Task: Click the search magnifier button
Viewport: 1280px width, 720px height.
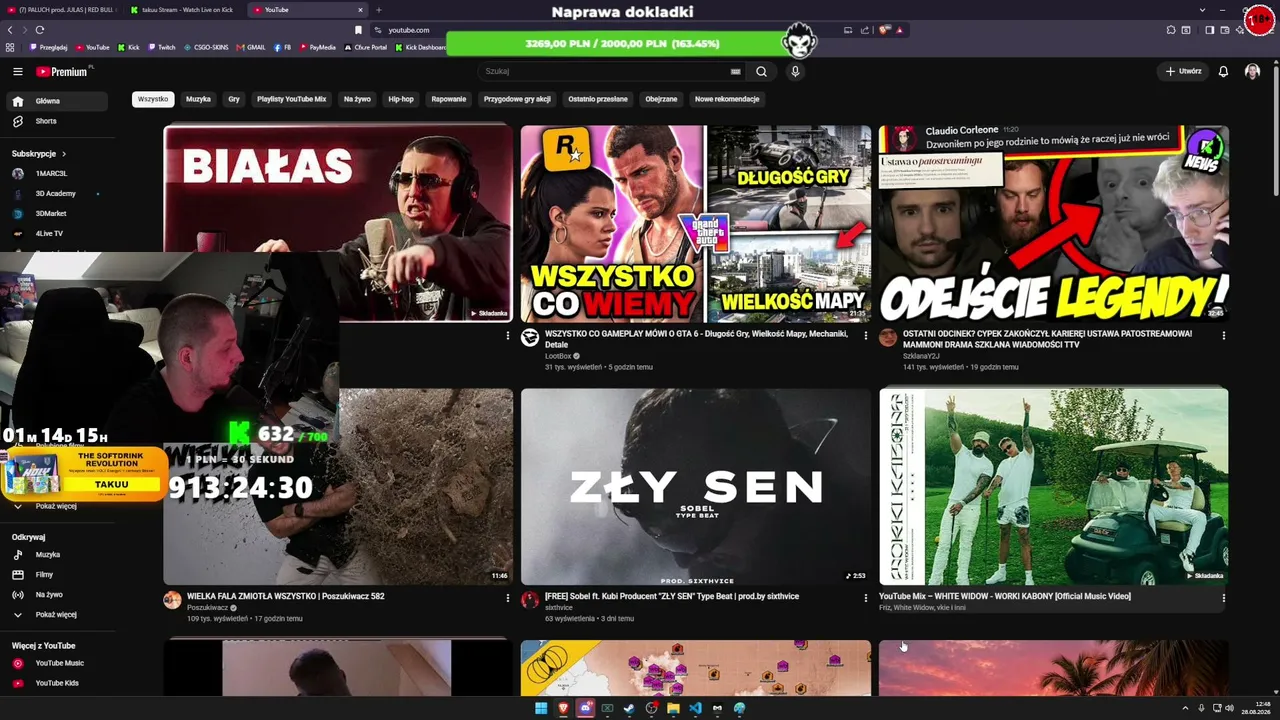Action: pyautogui.click(x=762, y=71)
